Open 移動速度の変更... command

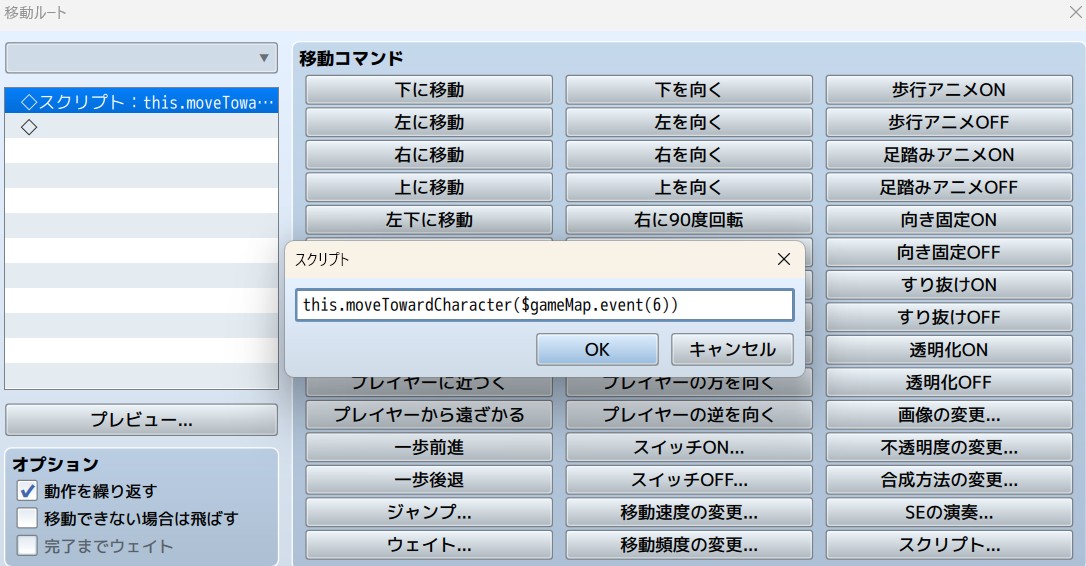pyautogui.click(x=689, y=513)
